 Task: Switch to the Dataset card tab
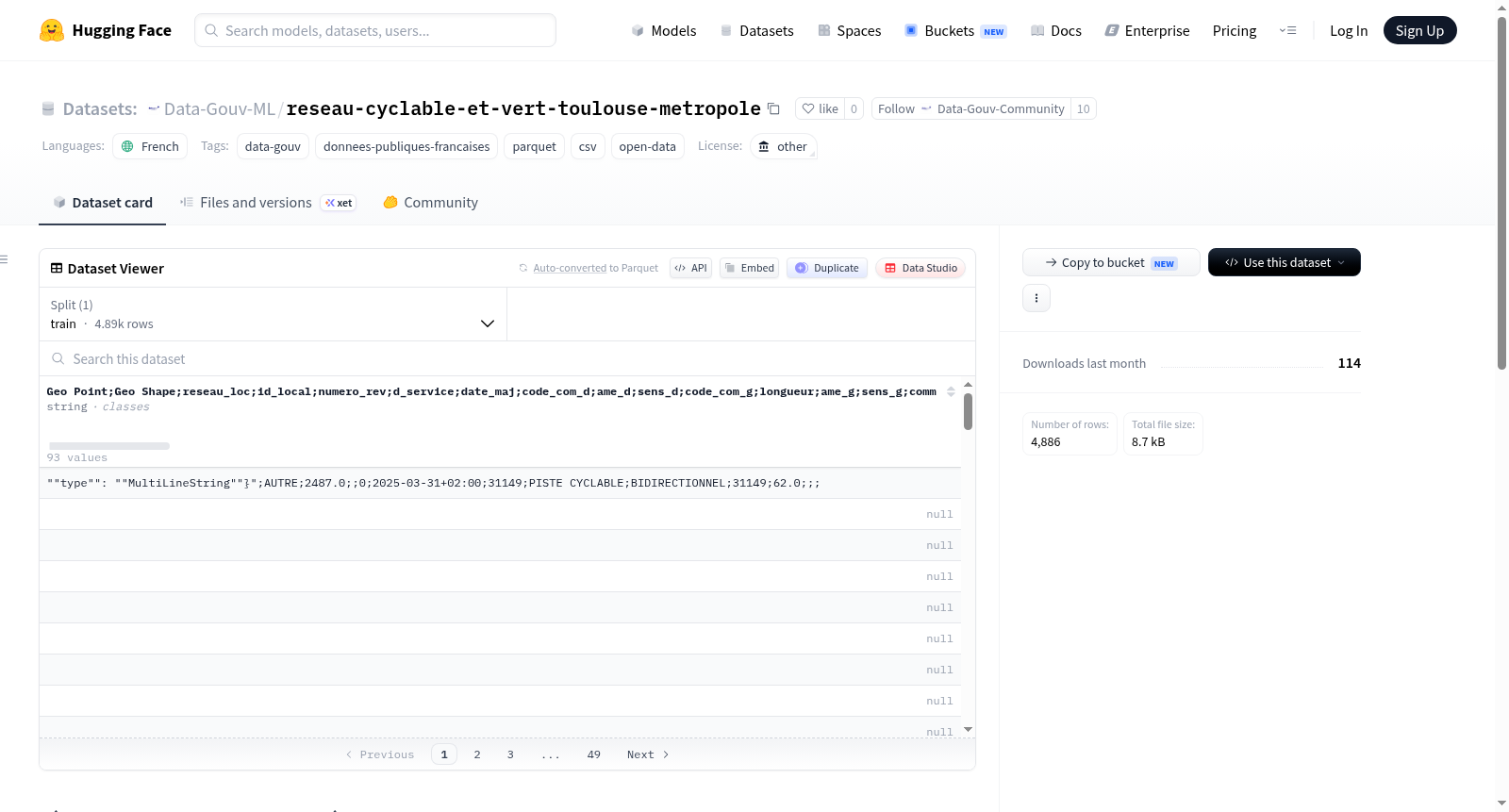point(103,203)
